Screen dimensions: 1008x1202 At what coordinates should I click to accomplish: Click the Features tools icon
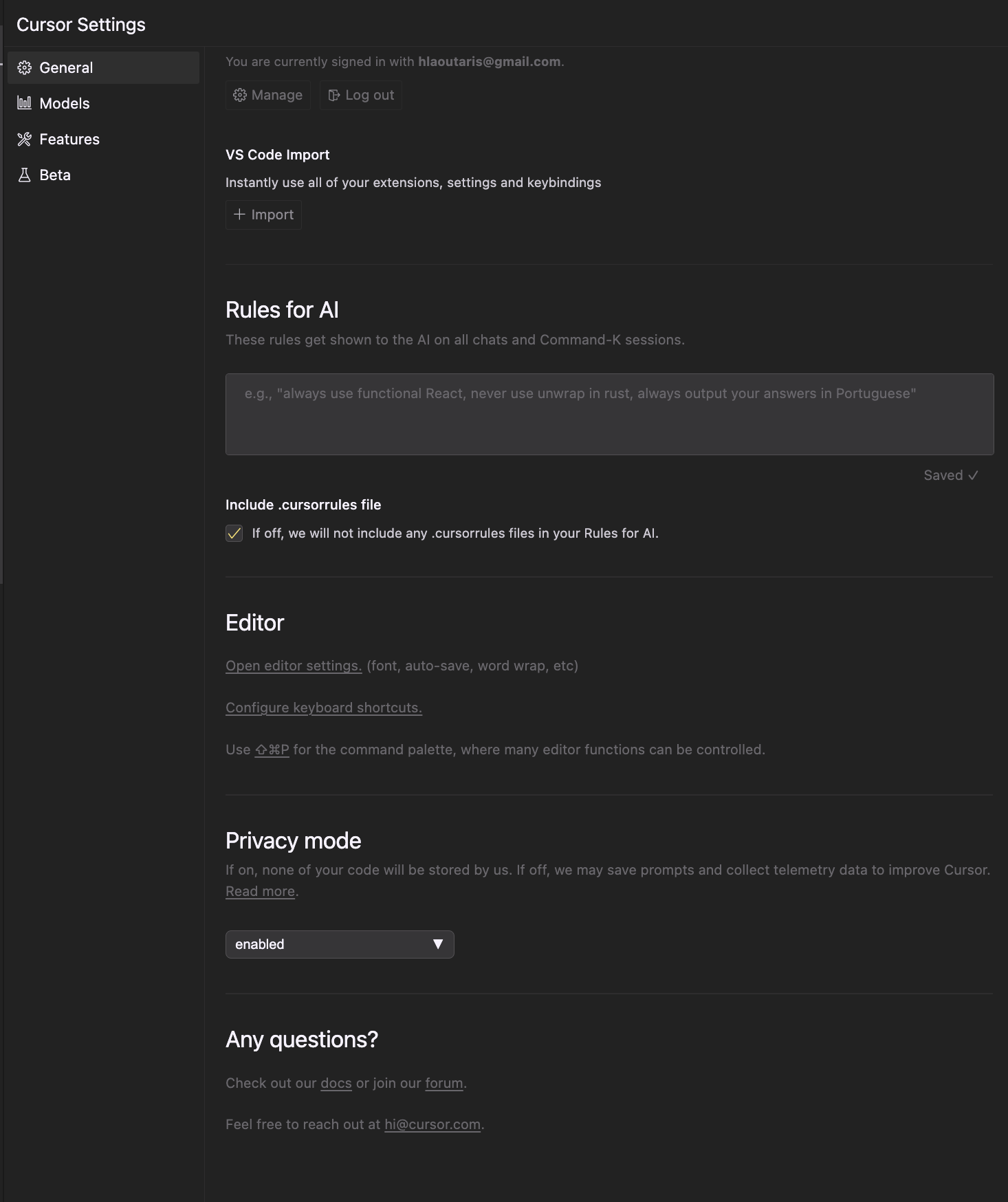click(25, 139)
